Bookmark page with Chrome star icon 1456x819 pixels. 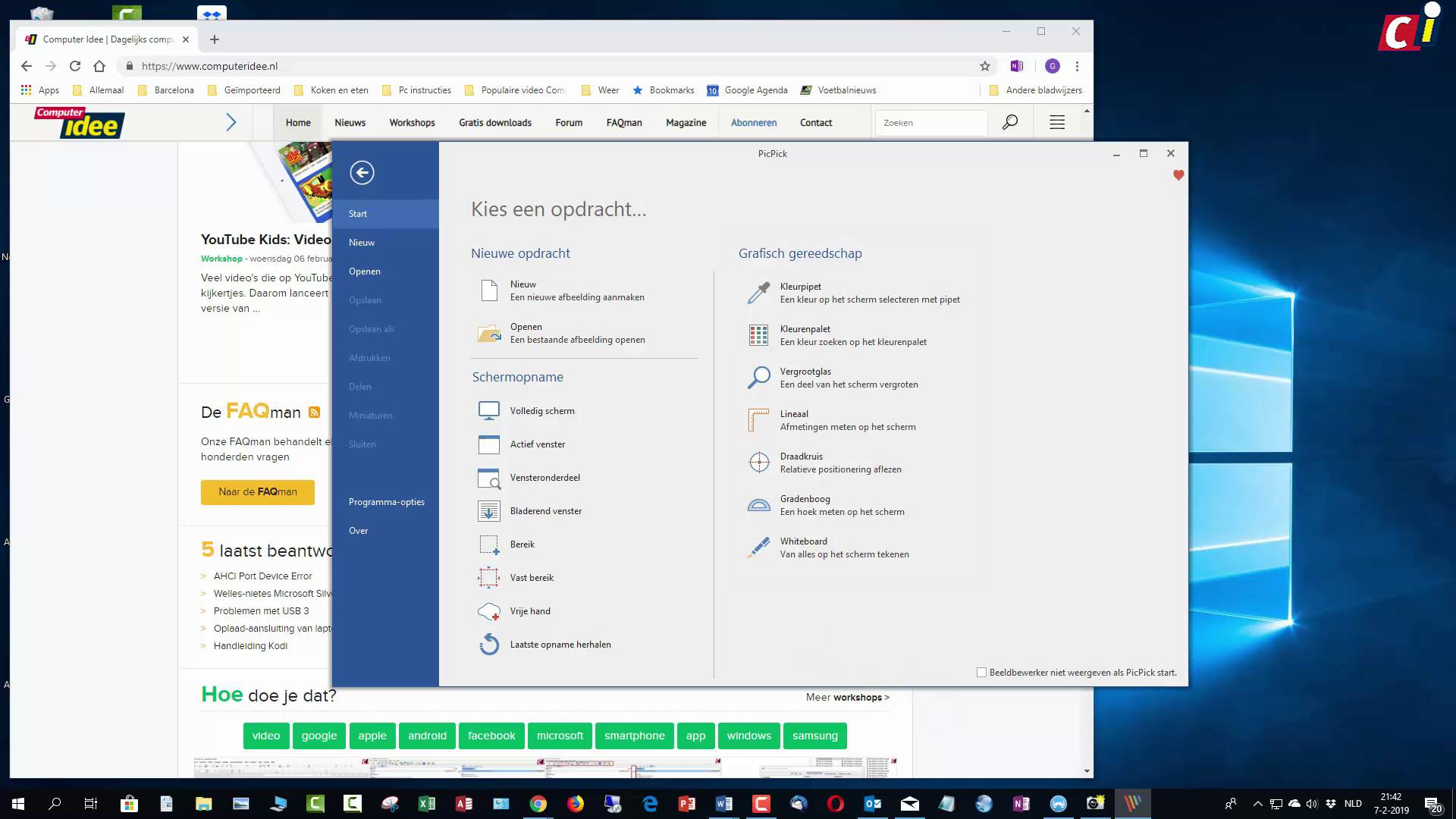point(985,66)
